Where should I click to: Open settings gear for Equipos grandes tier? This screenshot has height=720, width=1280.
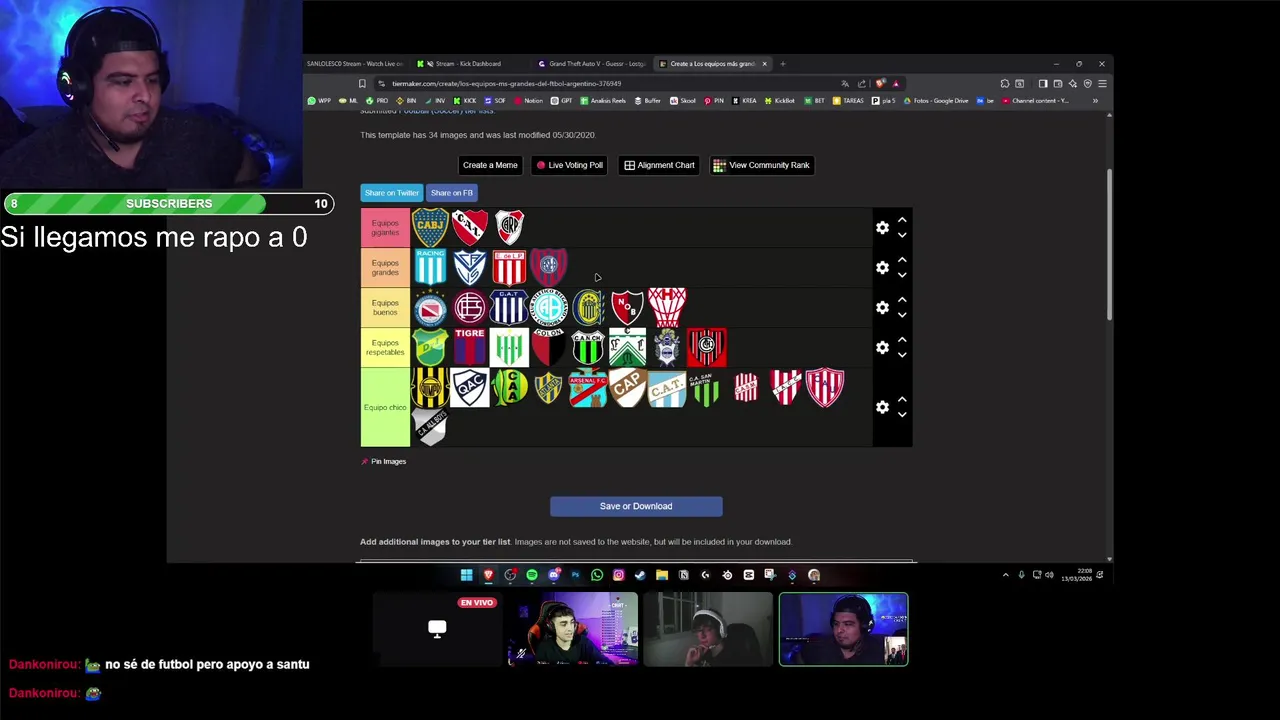(x=882, y=267)
